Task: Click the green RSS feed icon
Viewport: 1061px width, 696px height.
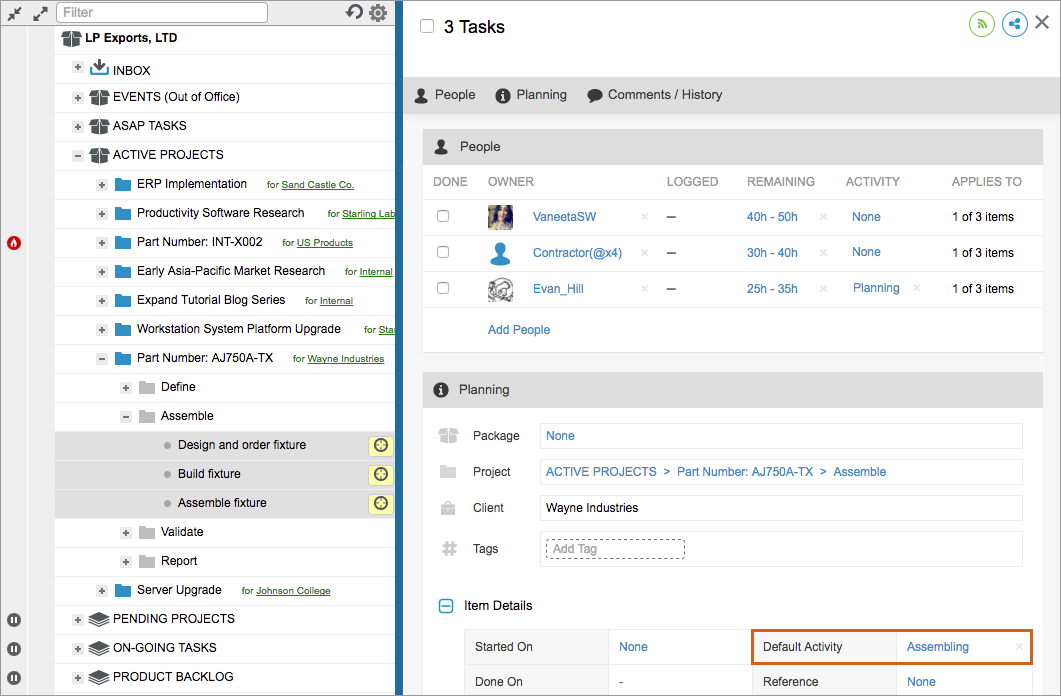Action: (982, 24)
